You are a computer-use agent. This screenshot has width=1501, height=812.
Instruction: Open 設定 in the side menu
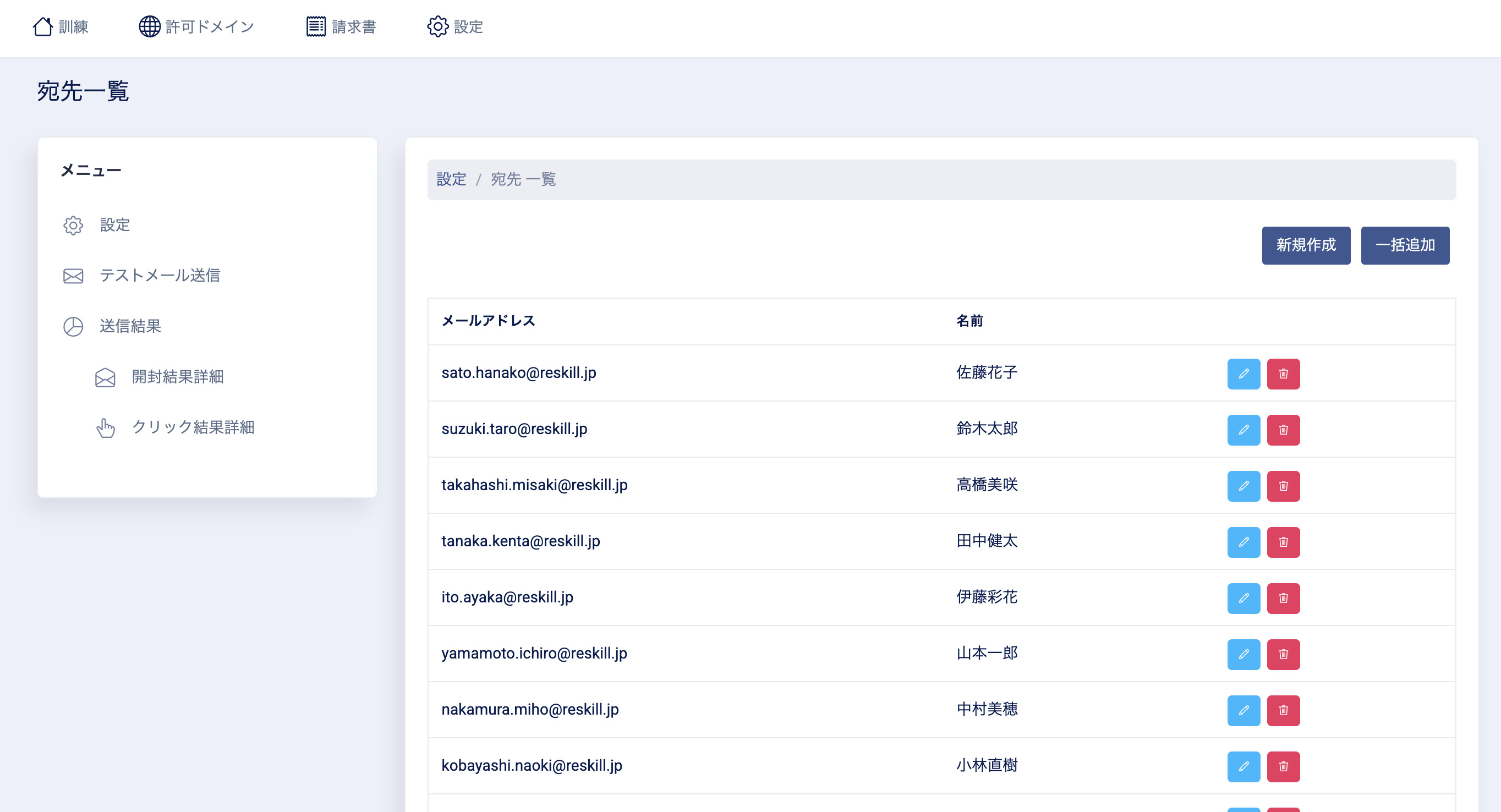click(114, 225)
